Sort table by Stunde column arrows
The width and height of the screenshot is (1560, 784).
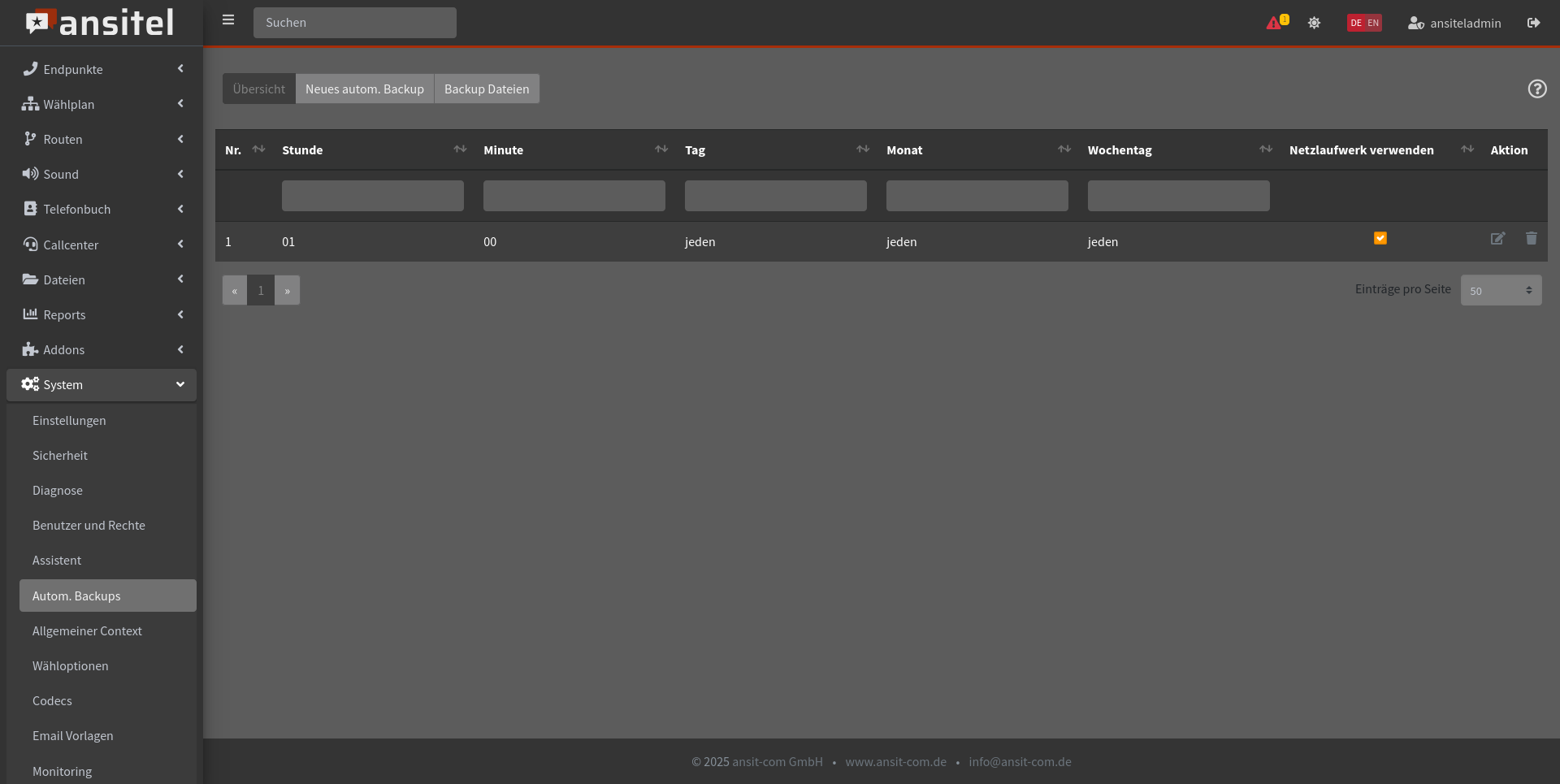click(460, 149)
